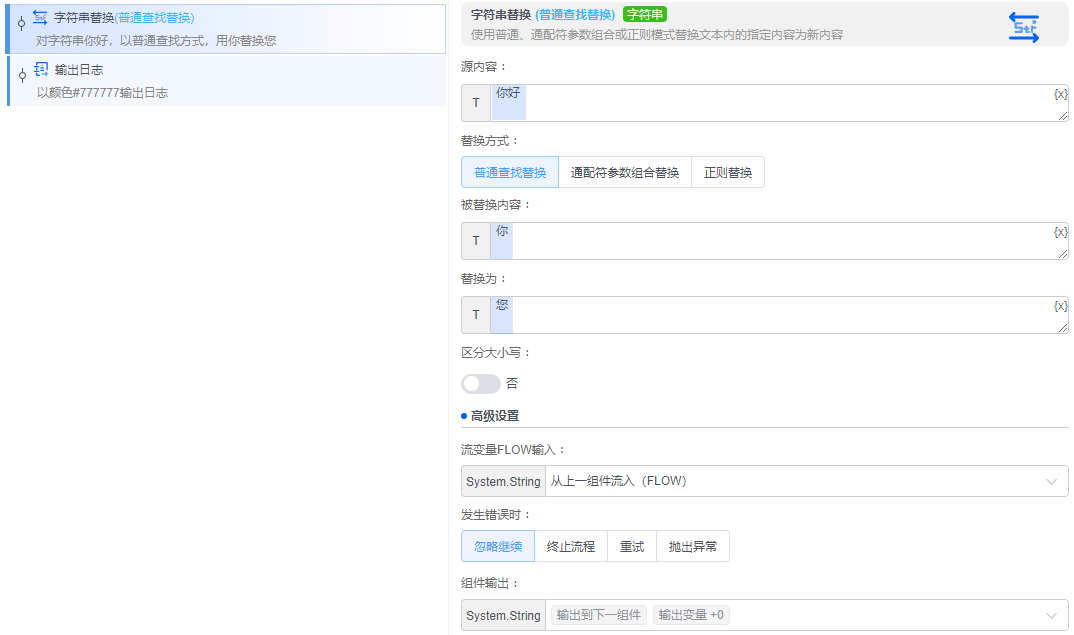The height and width of the screenshot is (635, 1074).
Task: Click the blue Str icon in the header
Action: pos(1024,28)
